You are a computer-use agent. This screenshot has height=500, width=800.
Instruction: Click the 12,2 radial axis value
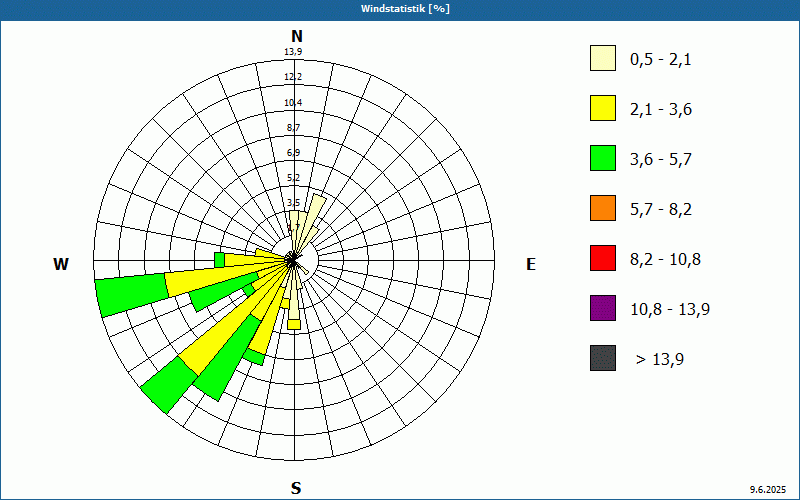[293, 77]
